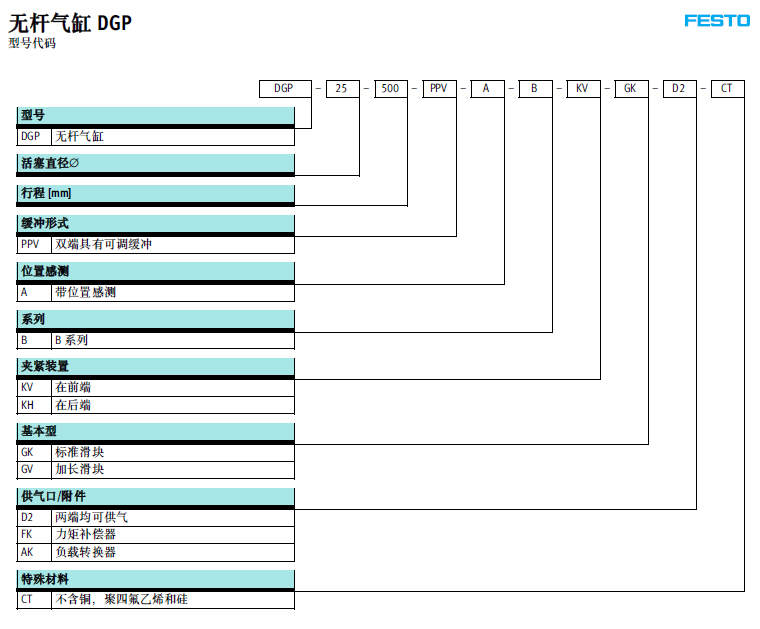Select the '500' code box

(x=391, y=89)
